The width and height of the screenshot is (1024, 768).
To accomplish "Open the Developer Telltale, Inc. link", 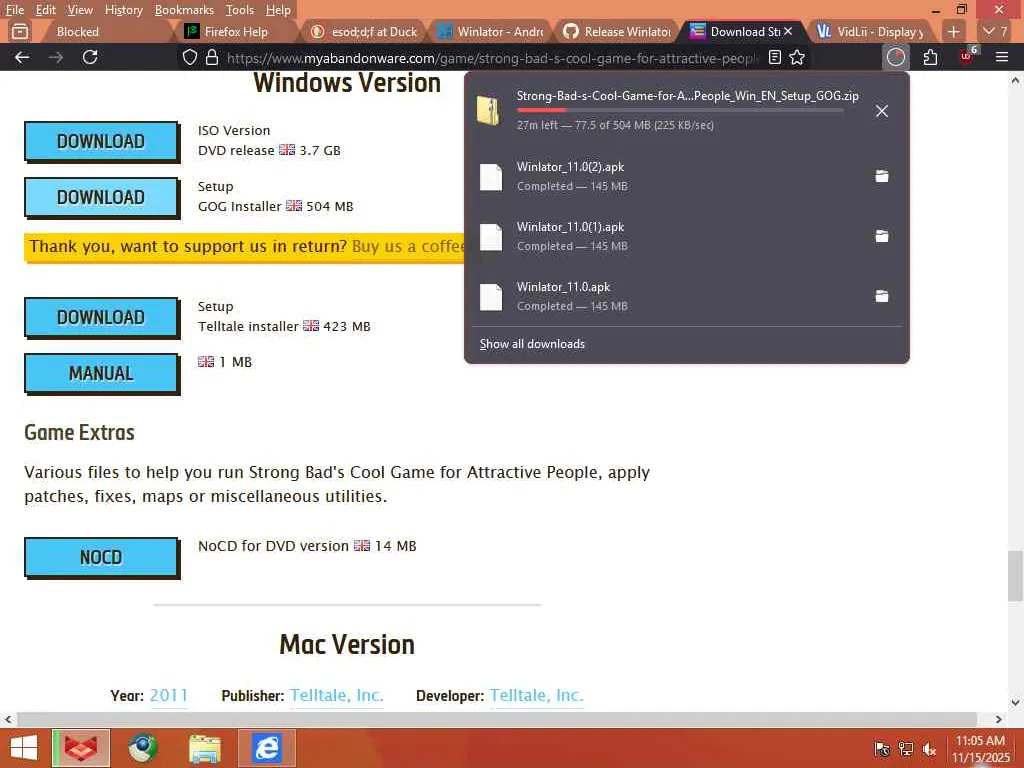I will pos(537,696).
